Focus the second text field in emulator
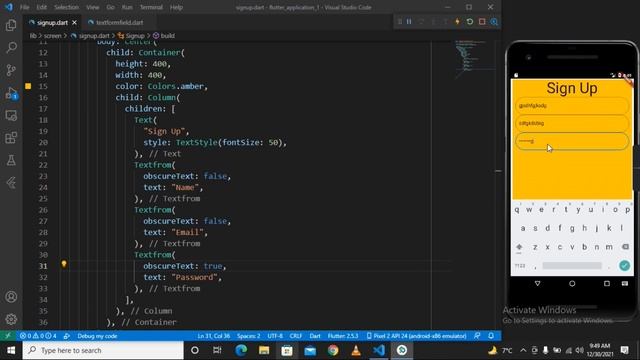640x360 pixels. tap(572, 123)
